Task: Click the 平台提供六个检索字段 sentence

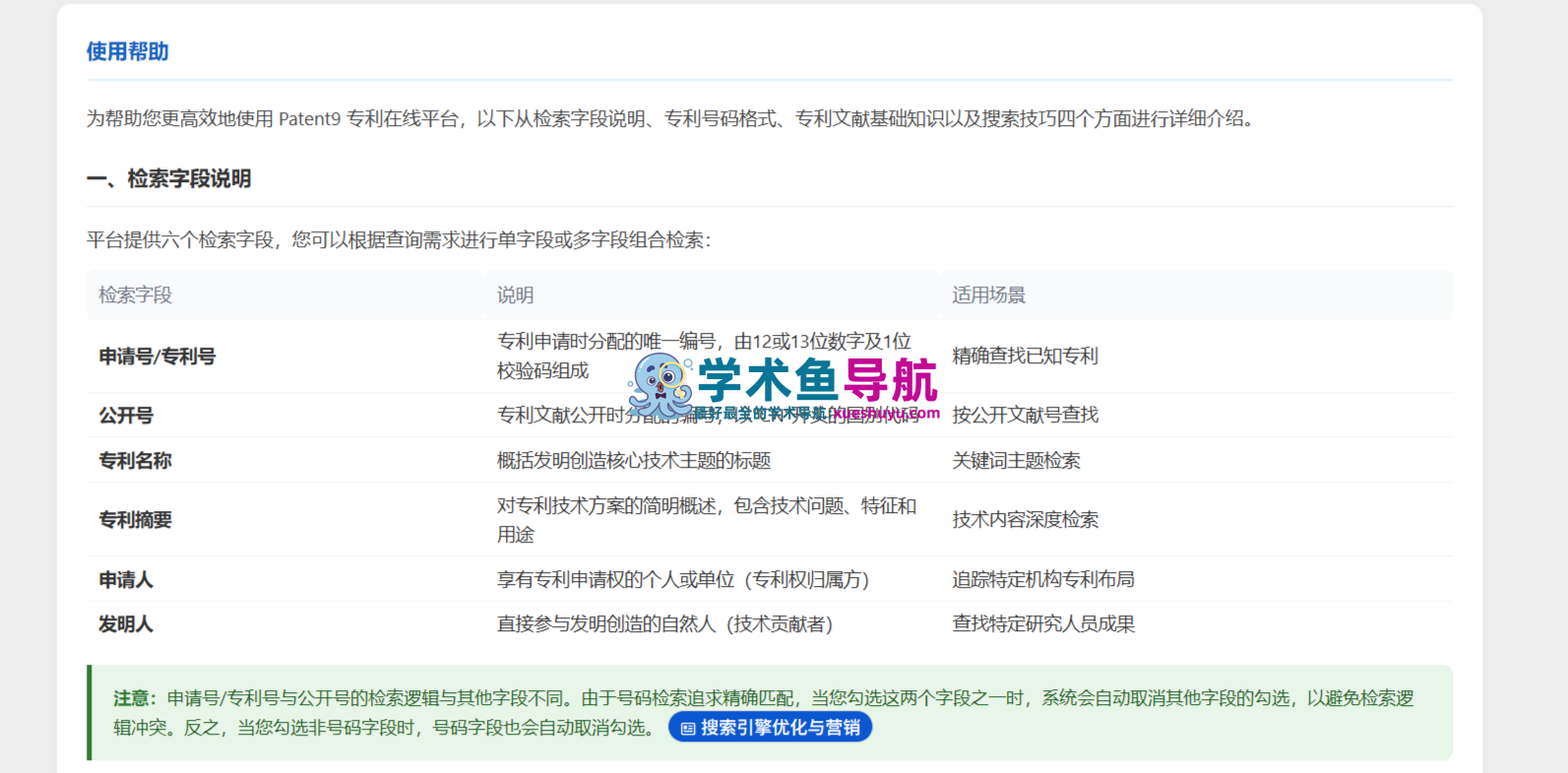Action: pyautogui.click(x=399, y=240)
